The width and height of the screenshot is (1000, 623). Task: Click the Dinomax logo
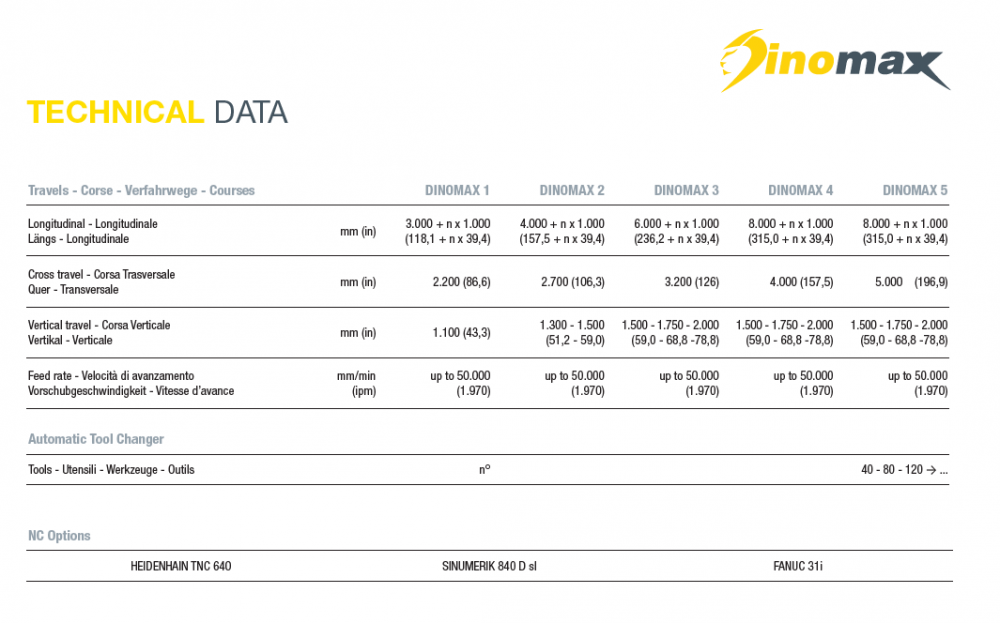pos(835,61)
